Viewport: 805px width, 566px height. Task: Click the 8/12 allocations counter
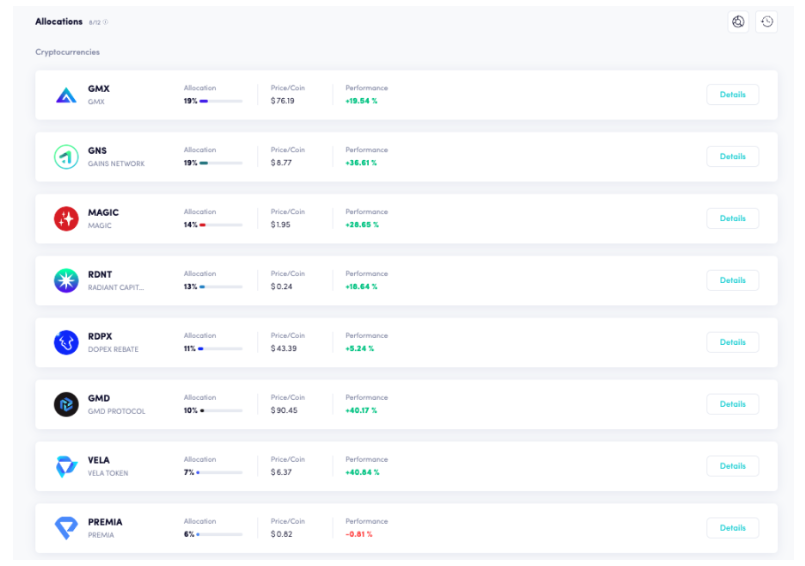pyautogui.click(x=94, y=23)
